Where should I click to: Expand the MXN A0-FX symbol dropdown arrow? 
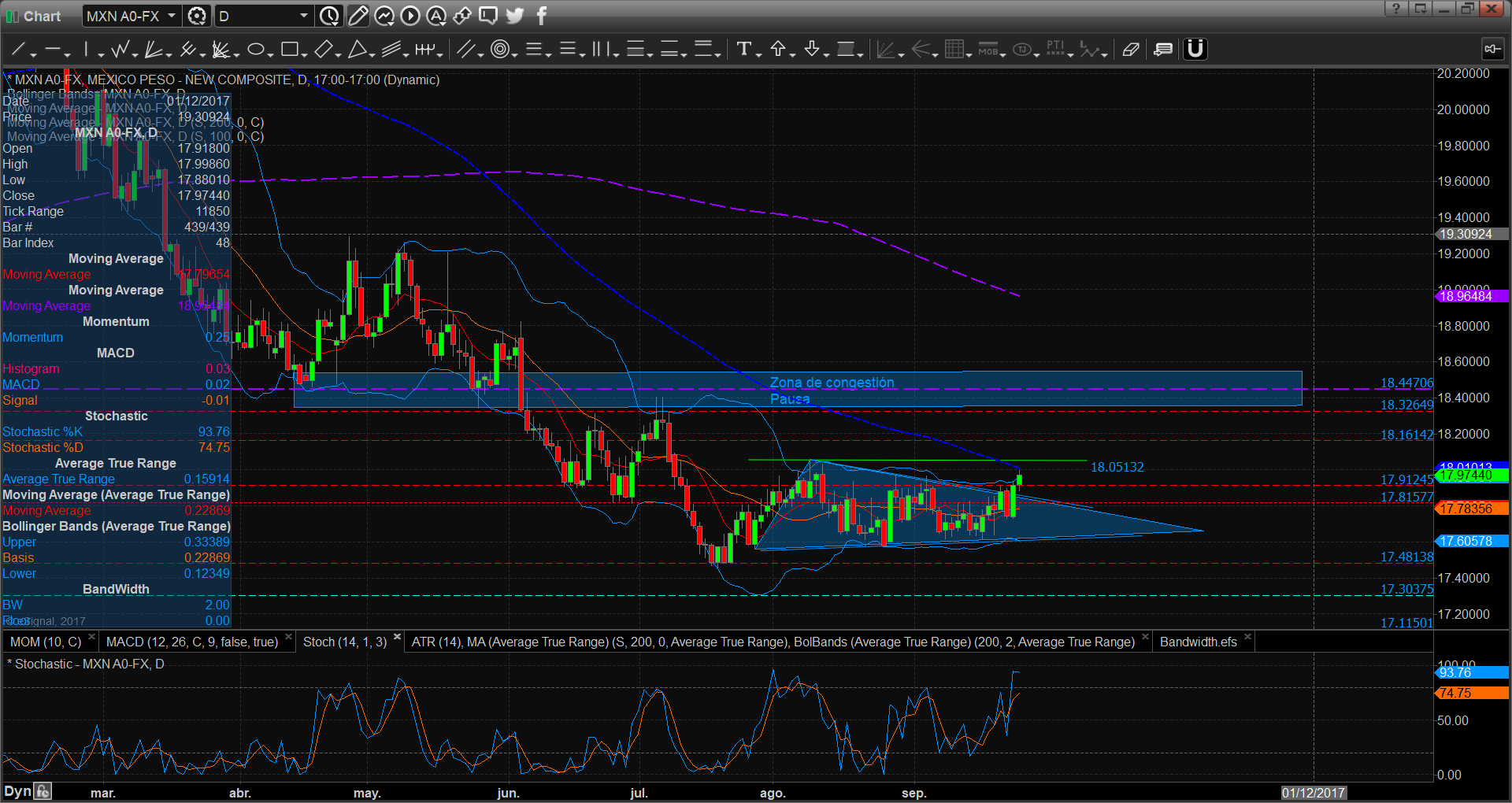coord(172,16)
